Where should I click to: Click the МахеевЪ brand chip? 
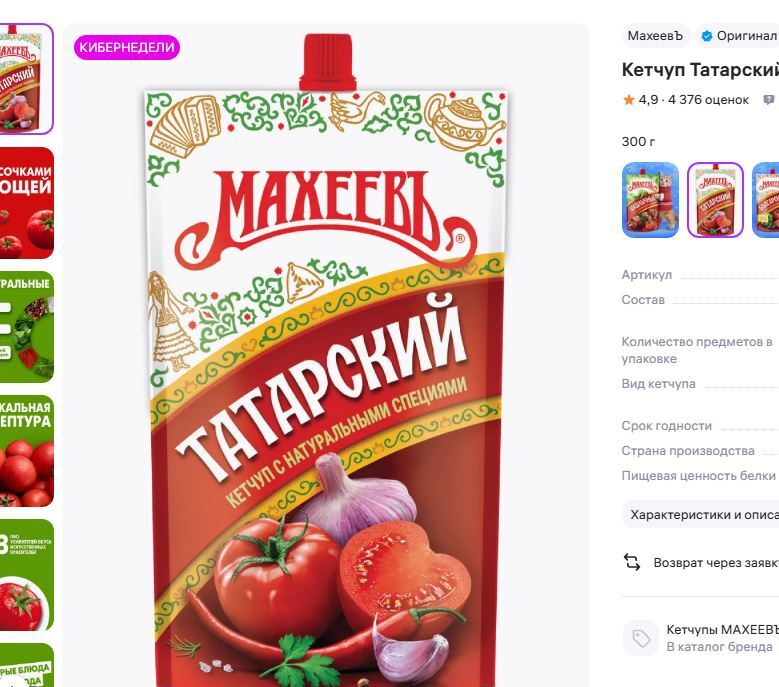coord(655,36)
